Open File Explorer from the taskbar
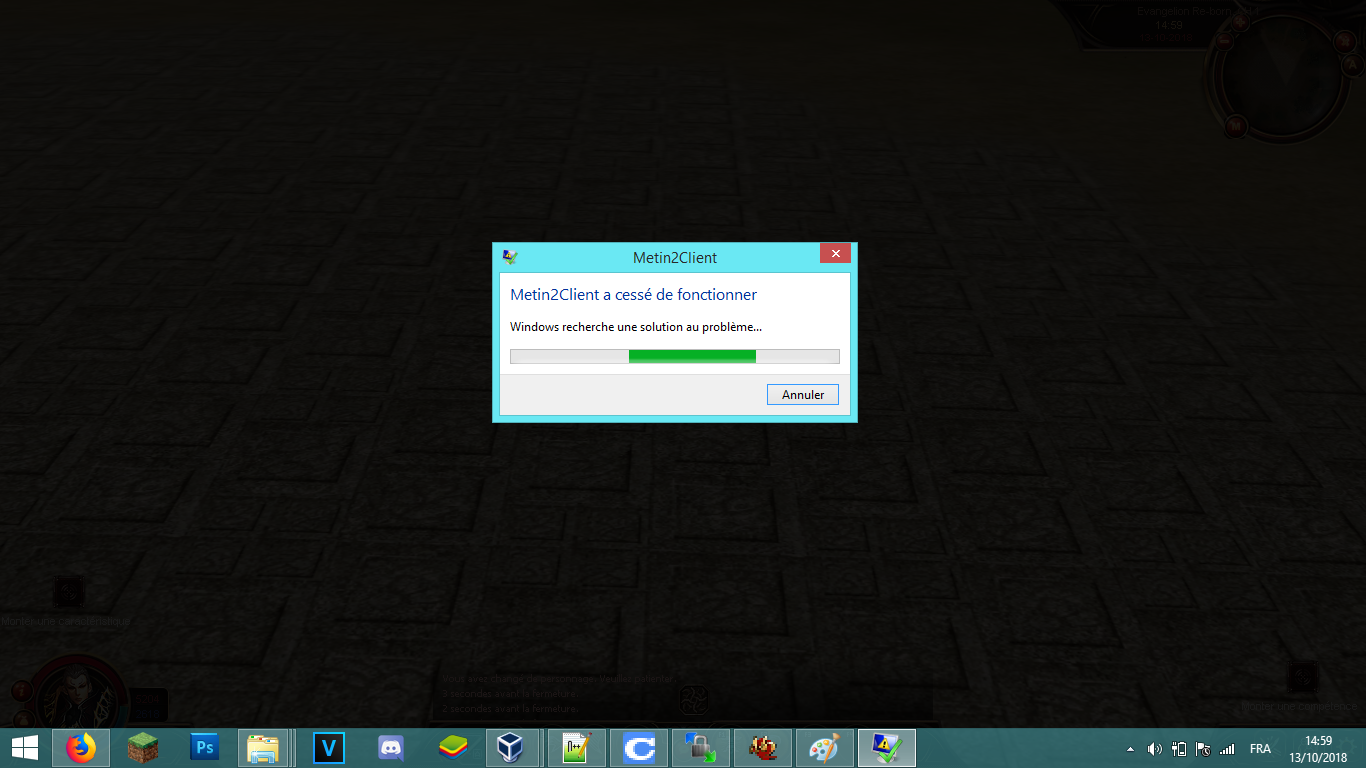The image size is (1366, 768). pyautogui.click(x=264, y=748)
